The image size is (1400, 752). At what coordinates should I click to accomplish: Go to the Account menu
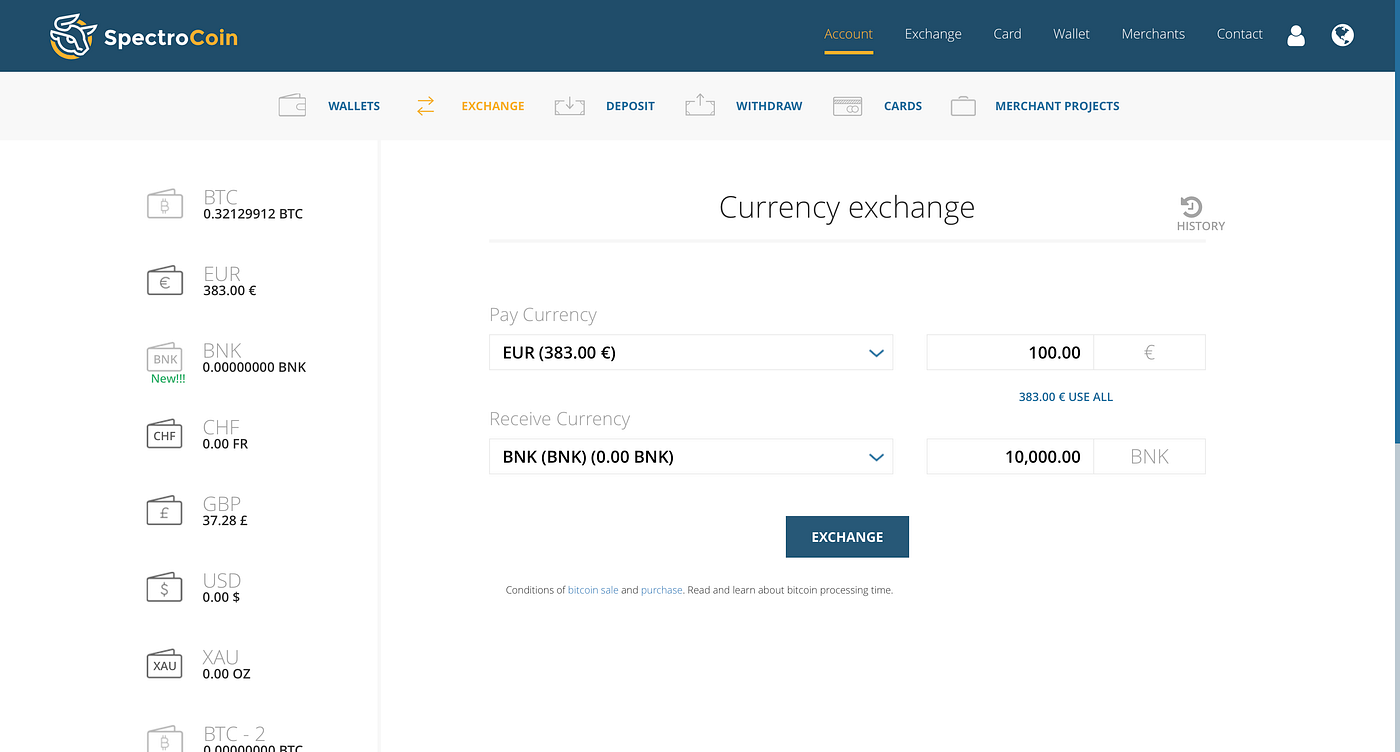849,34
